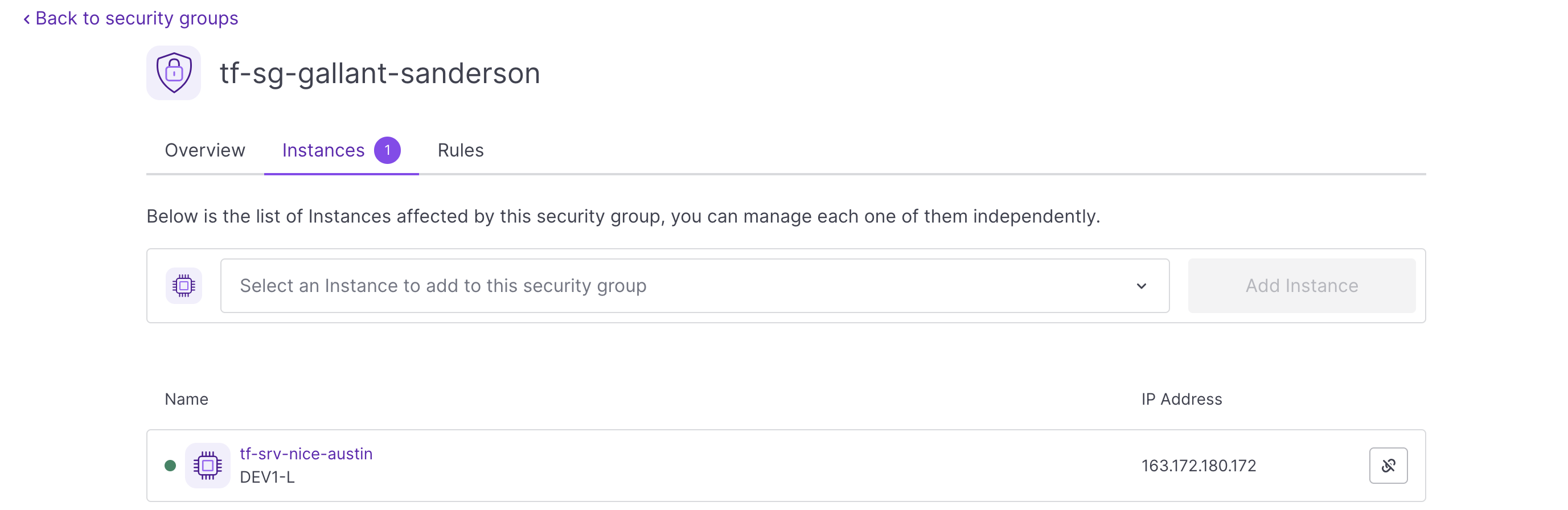Screen dimensions: 1568x510
Task: Click the IP address 163.172.180.172
Action: pos(1198,466)
